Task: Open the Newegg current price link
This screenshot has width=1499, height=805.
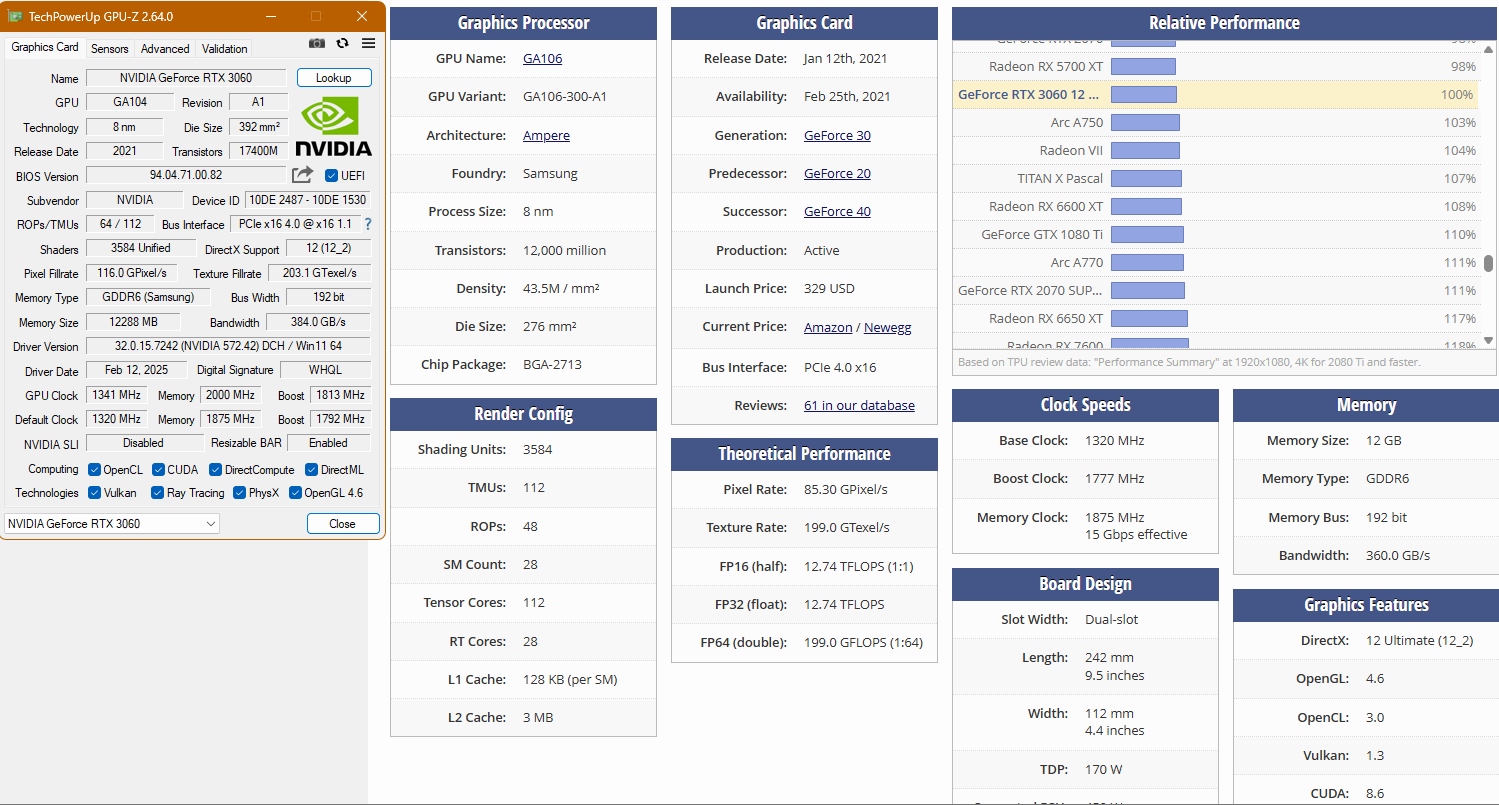Action: pyautogui.click(x=888, y=327)
